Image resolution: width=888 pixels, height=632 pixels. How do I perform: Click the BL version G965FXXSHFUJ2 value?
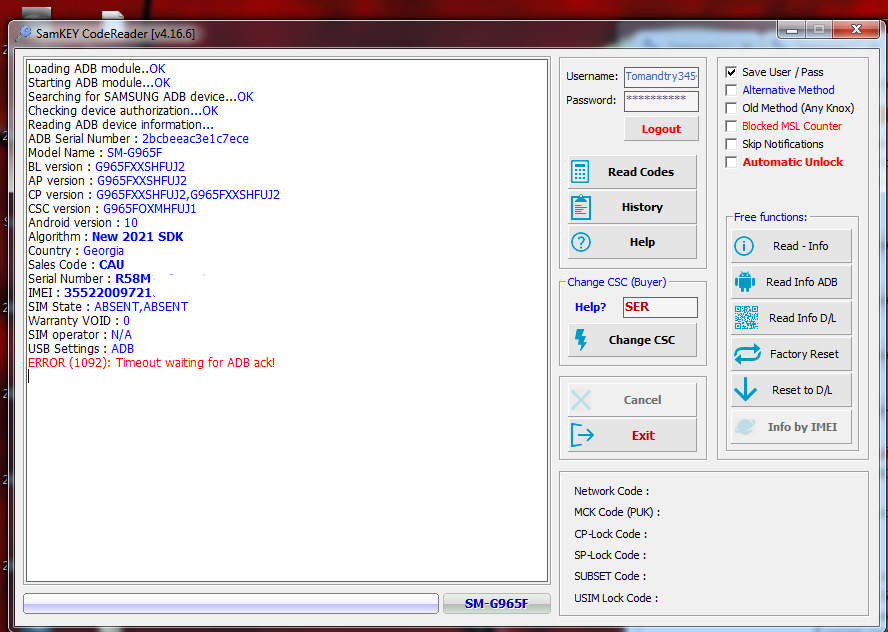pyautogui.click(x=139, y=167)
